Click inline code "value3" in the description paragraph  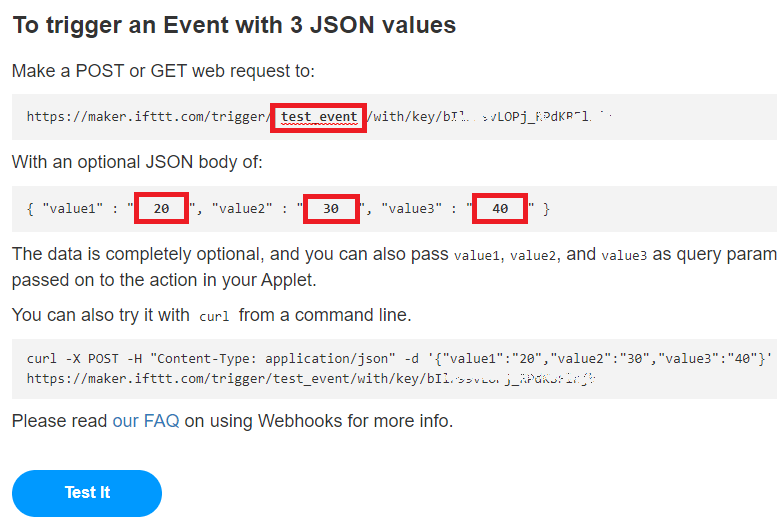coord(624,255)
